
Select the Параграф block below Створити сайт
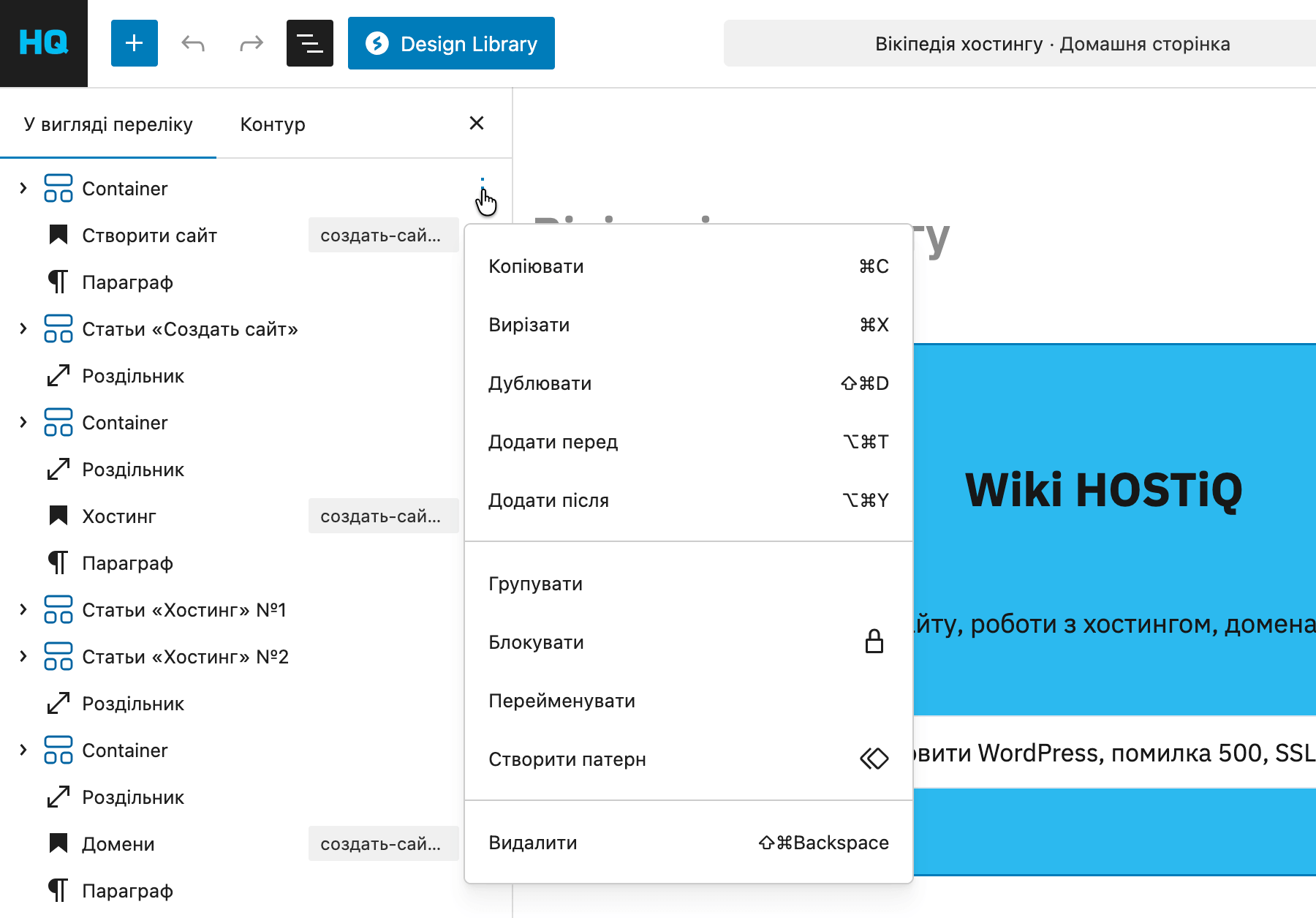[127, 282]
